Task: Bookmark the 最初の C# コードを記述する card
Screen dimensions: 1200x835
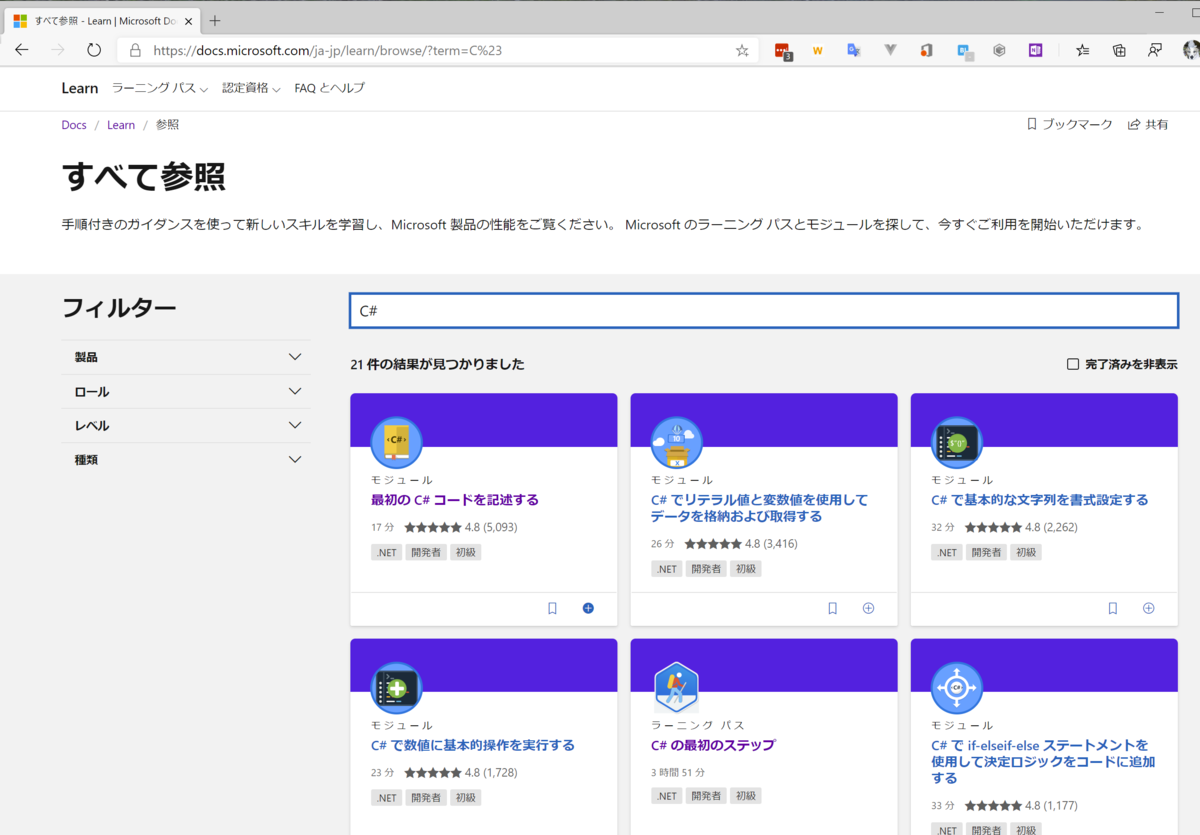Action: point(552,608)
